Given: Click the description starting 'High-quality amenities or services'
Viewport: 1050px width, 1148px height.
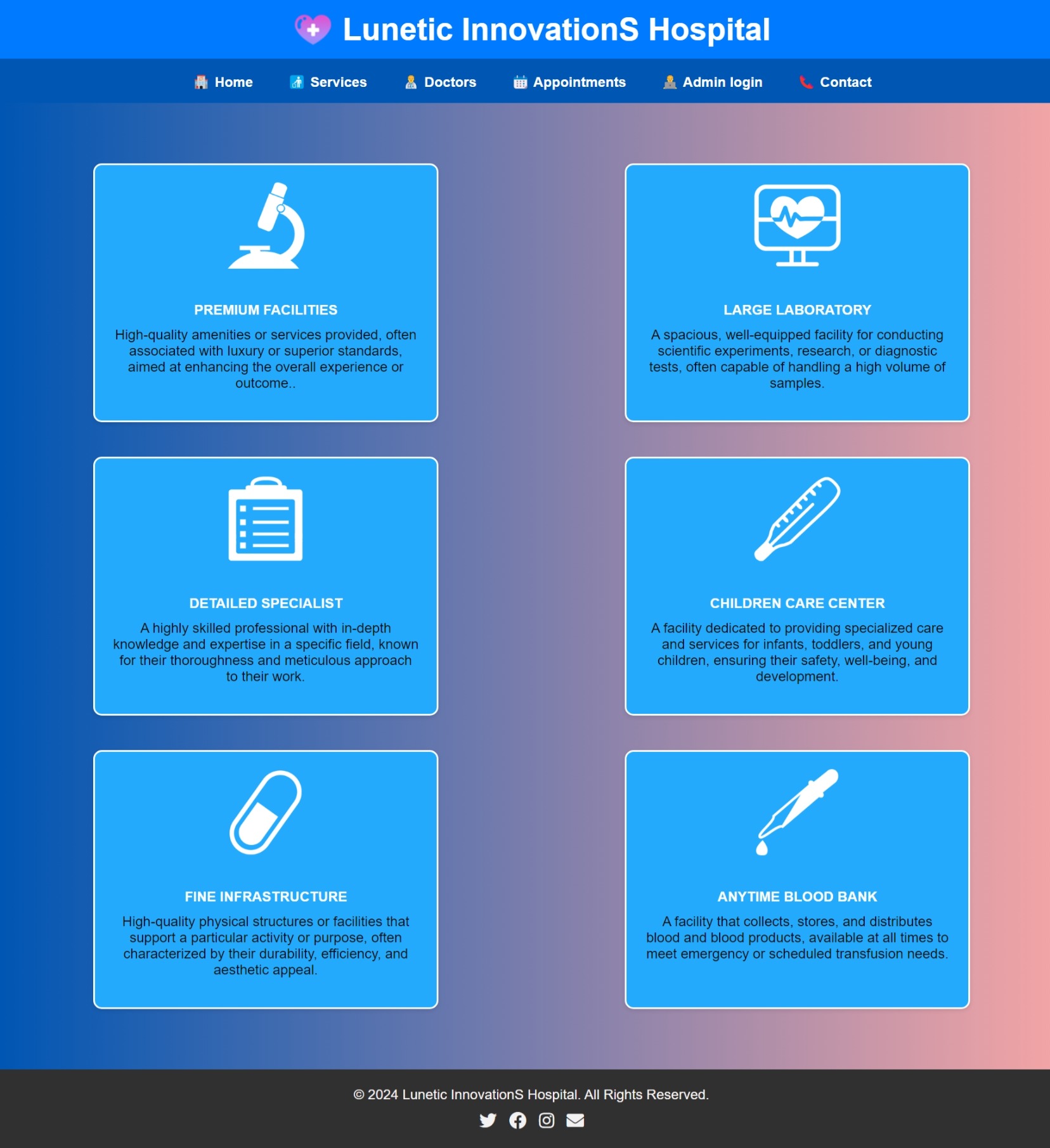Looking at the screenshot, I should click(x=266, y=359).
